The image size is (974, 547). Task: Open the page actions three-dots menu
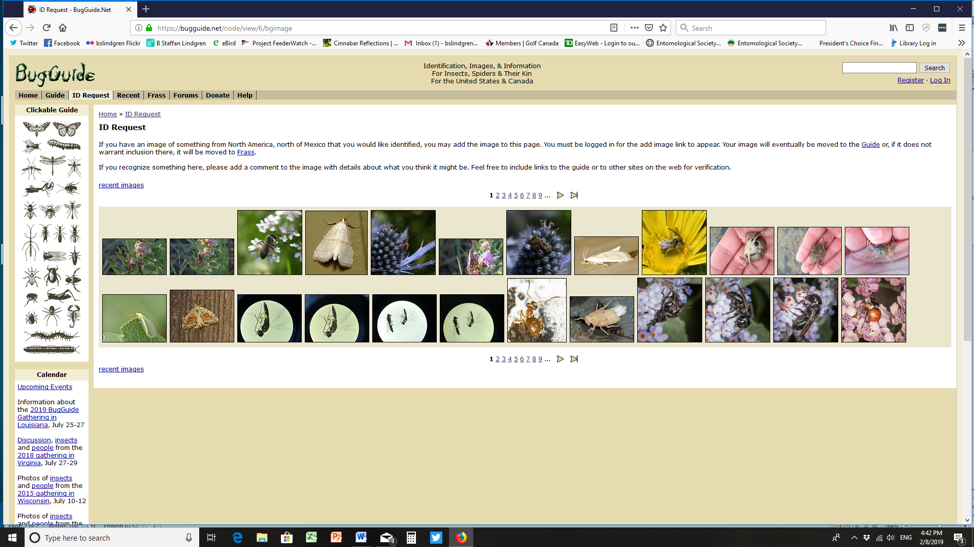click(x=634, y=28)
